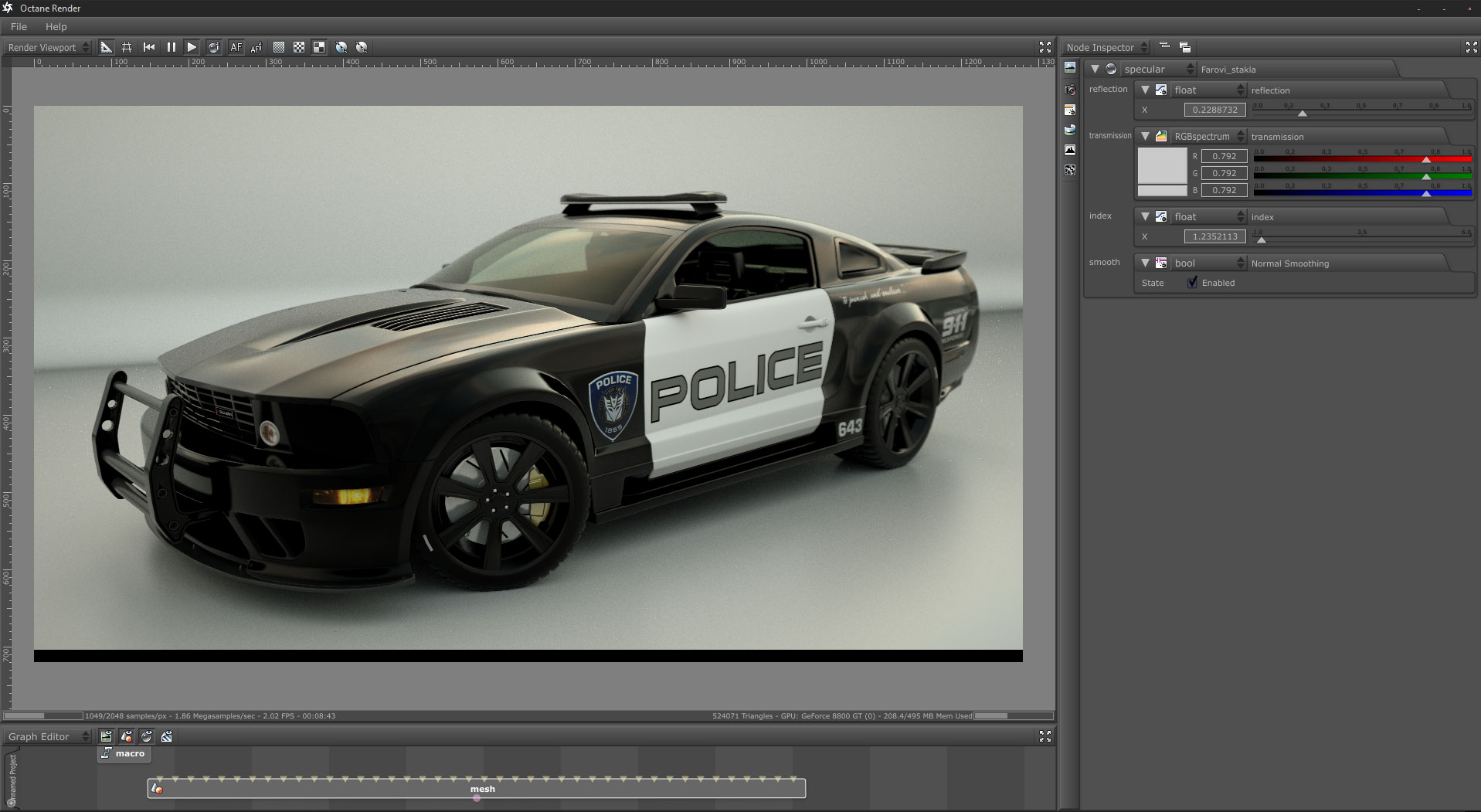Click the fine dotted square toolbar icon
The width and height of the screenshot is (1481, 812).
point(279,47)
